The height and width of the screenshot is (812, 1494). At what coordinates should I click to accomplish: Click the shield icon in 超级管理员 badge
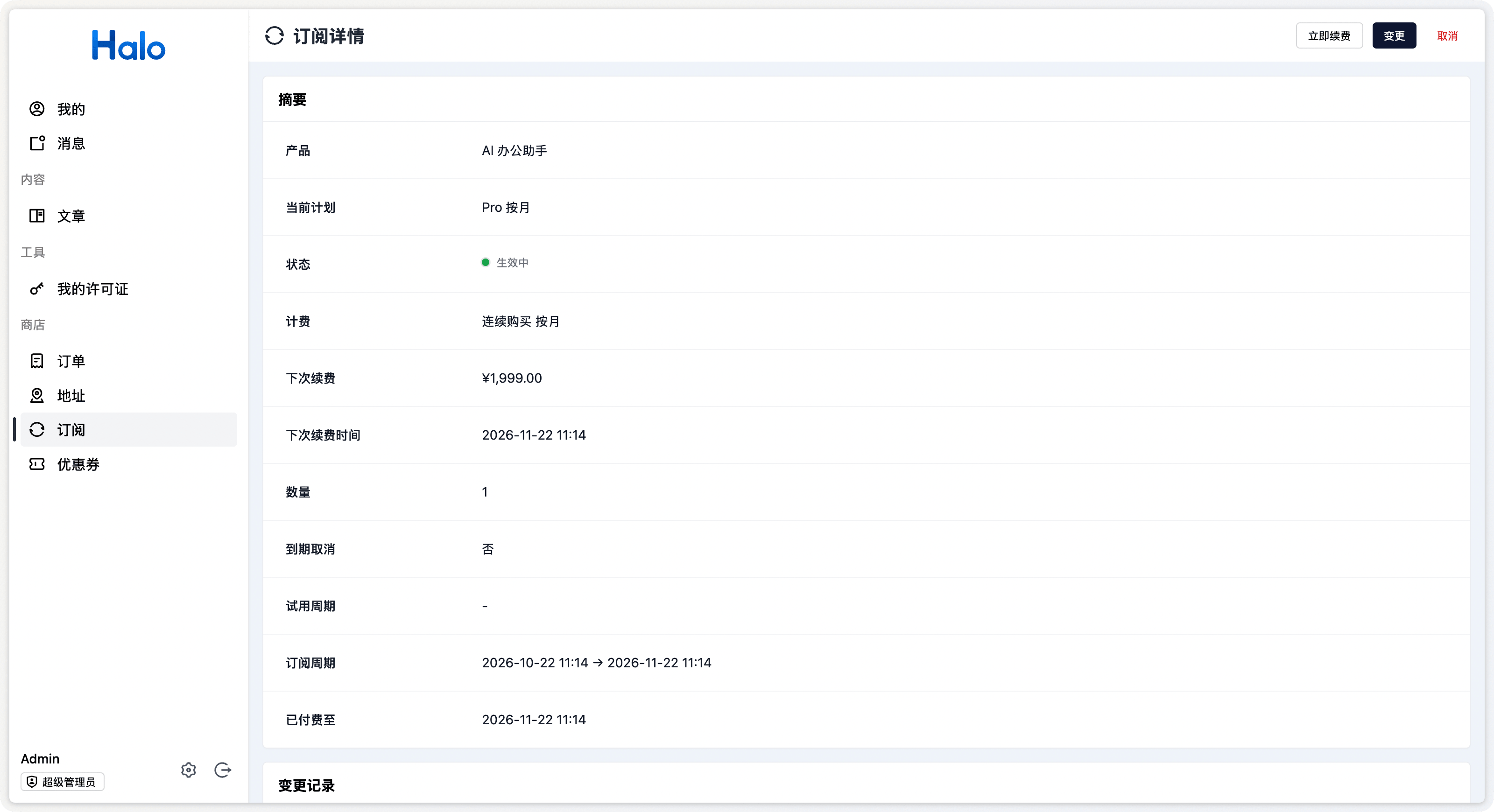click(x=32, y=782)
